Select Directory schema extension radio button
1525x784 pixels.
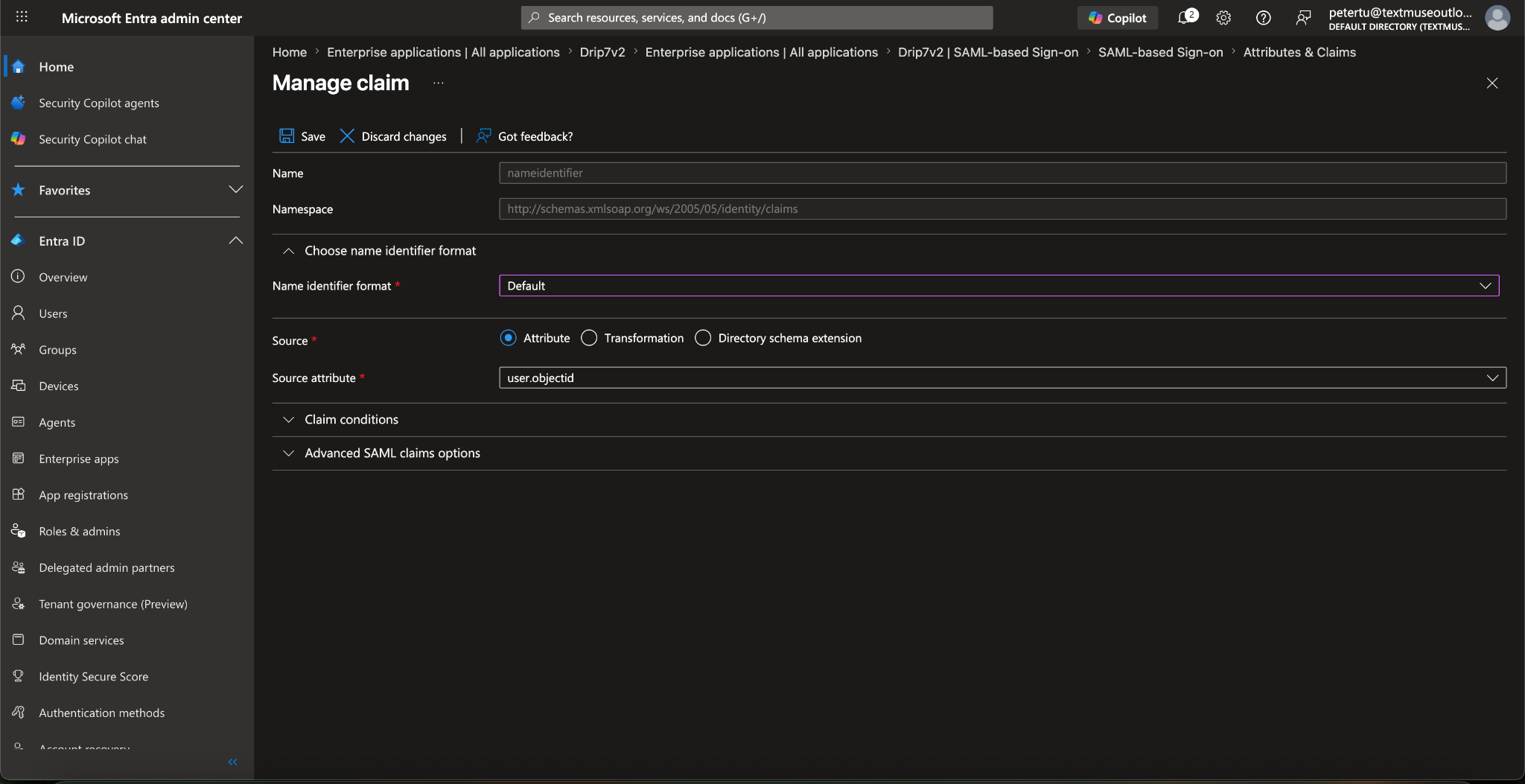703,338
